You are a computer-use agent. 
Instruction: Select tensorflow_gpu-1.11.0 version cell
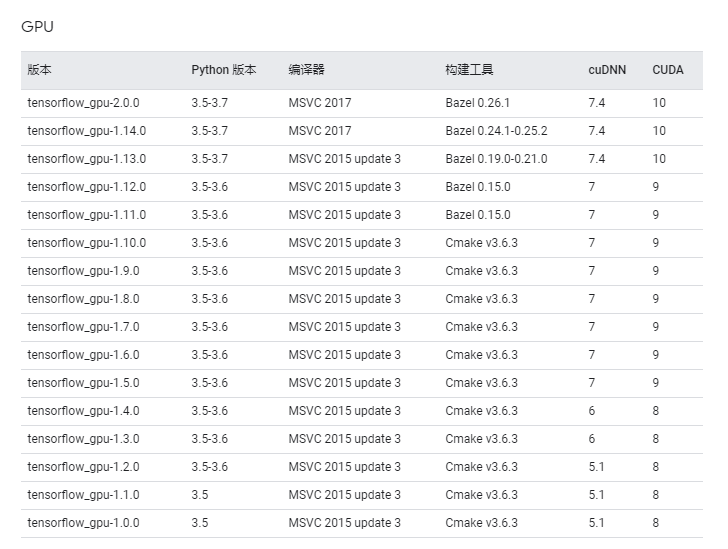point(87,215)
